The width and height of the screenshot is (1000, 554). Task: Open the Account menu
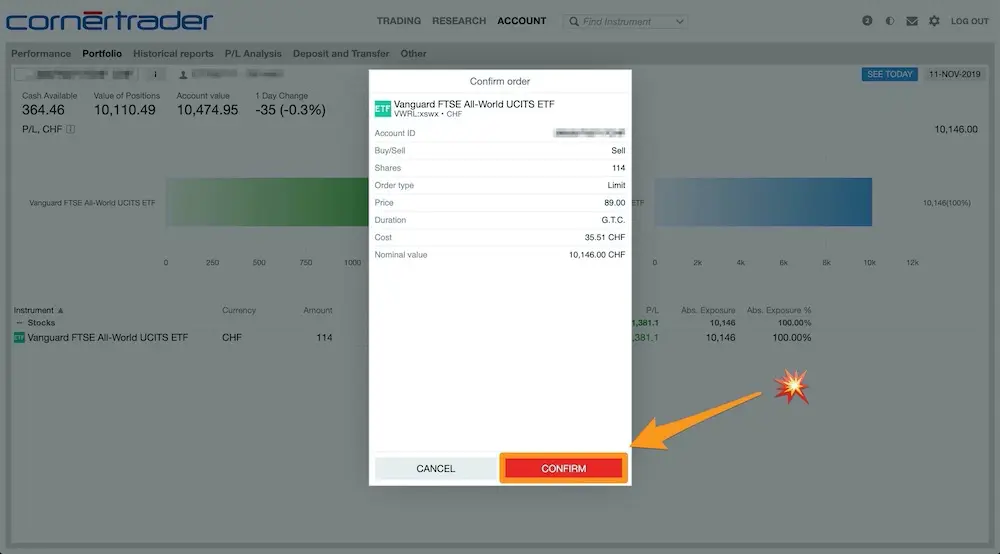[x=522, y=21]
